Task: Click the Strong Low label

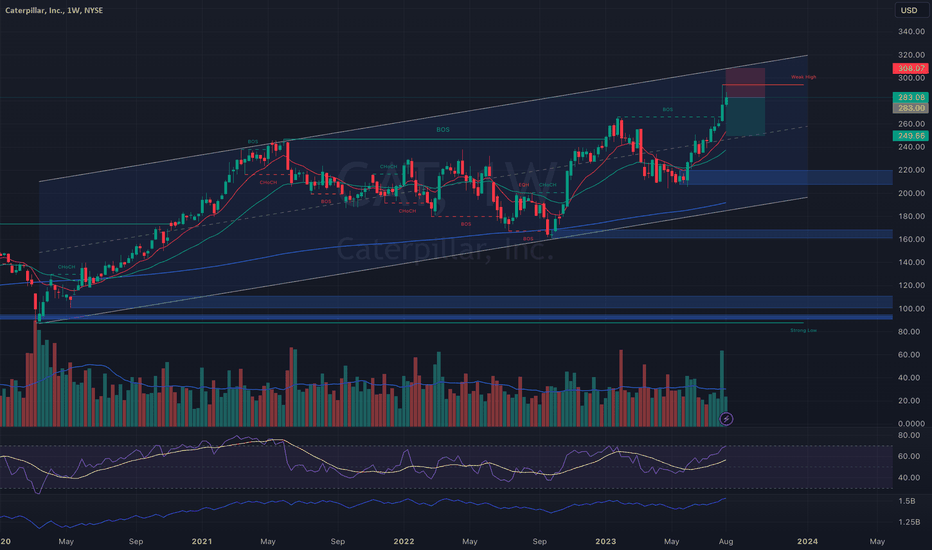Action: click(x=803, y=330)
